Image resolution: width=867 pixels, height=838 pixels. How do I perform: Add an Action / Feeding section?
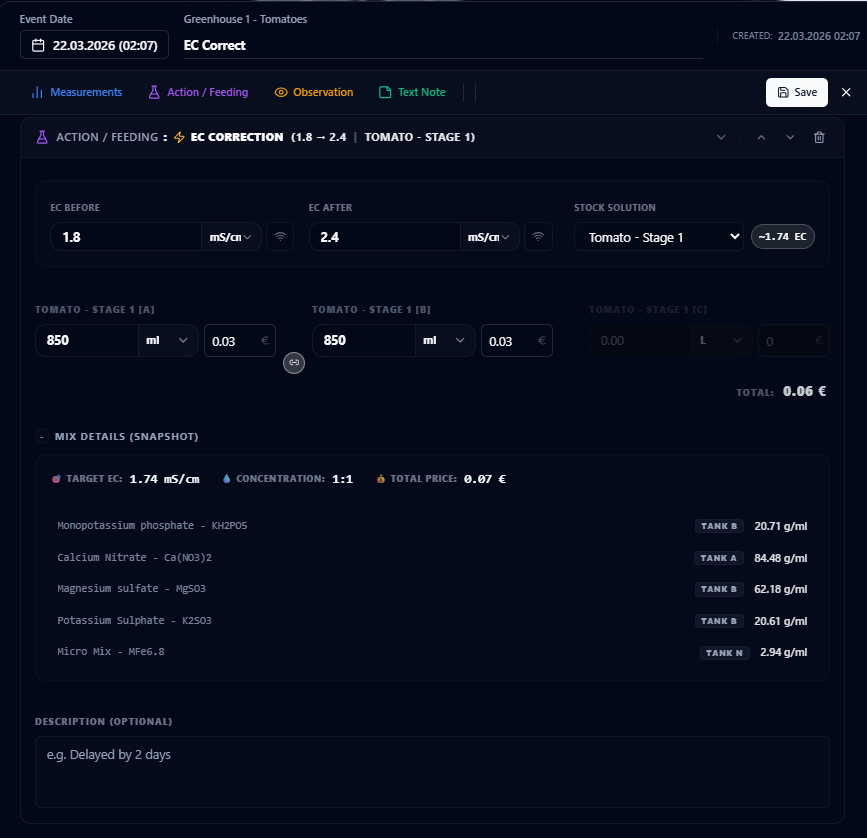[198, 92]
